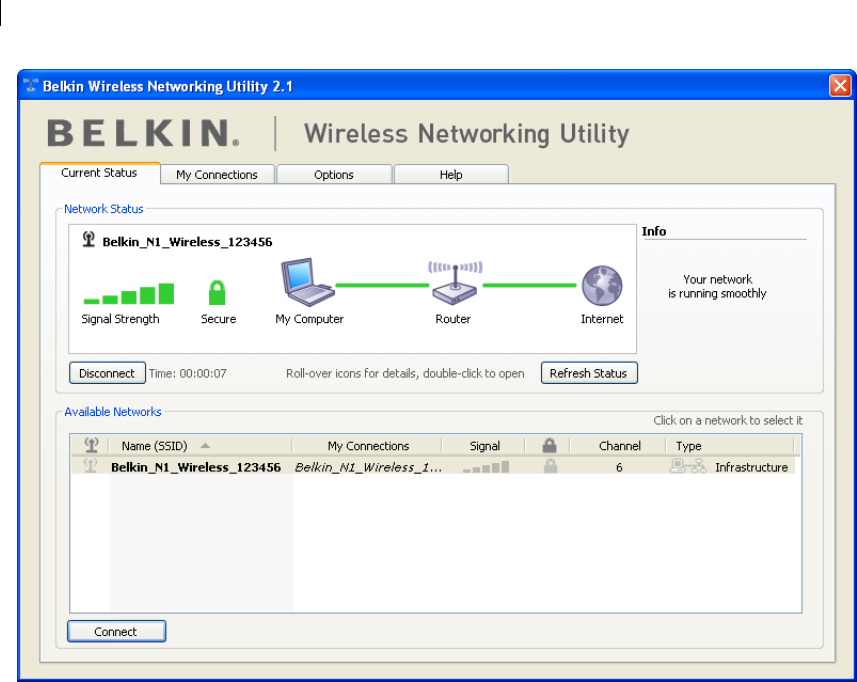Sort by My Connections column header
Viewport: 857px width, 682px height.
coord(367,445)
